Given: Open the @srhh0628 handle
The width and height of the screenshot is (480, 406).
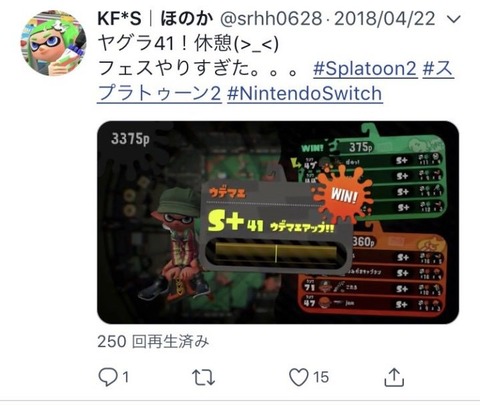Looking at the screenshot, I should [x=271, y=19].
